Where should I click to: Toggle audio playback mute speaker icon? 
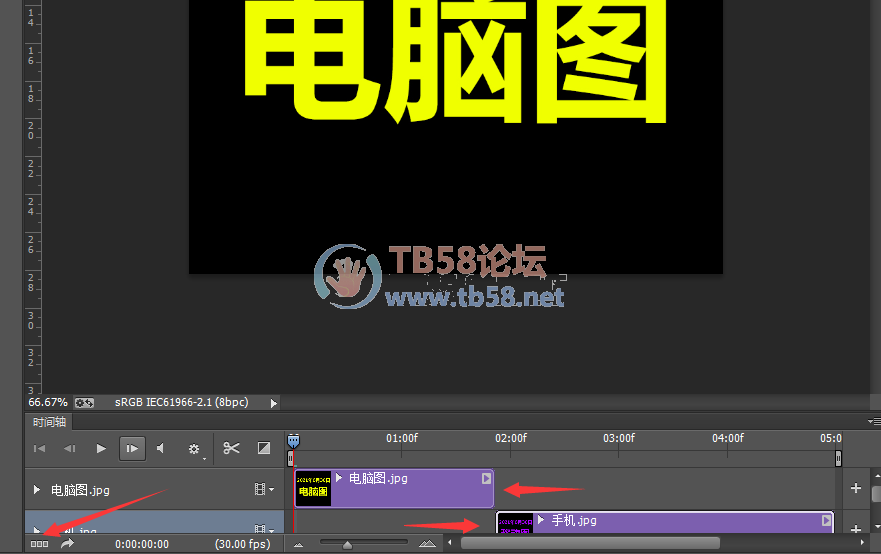161,448
